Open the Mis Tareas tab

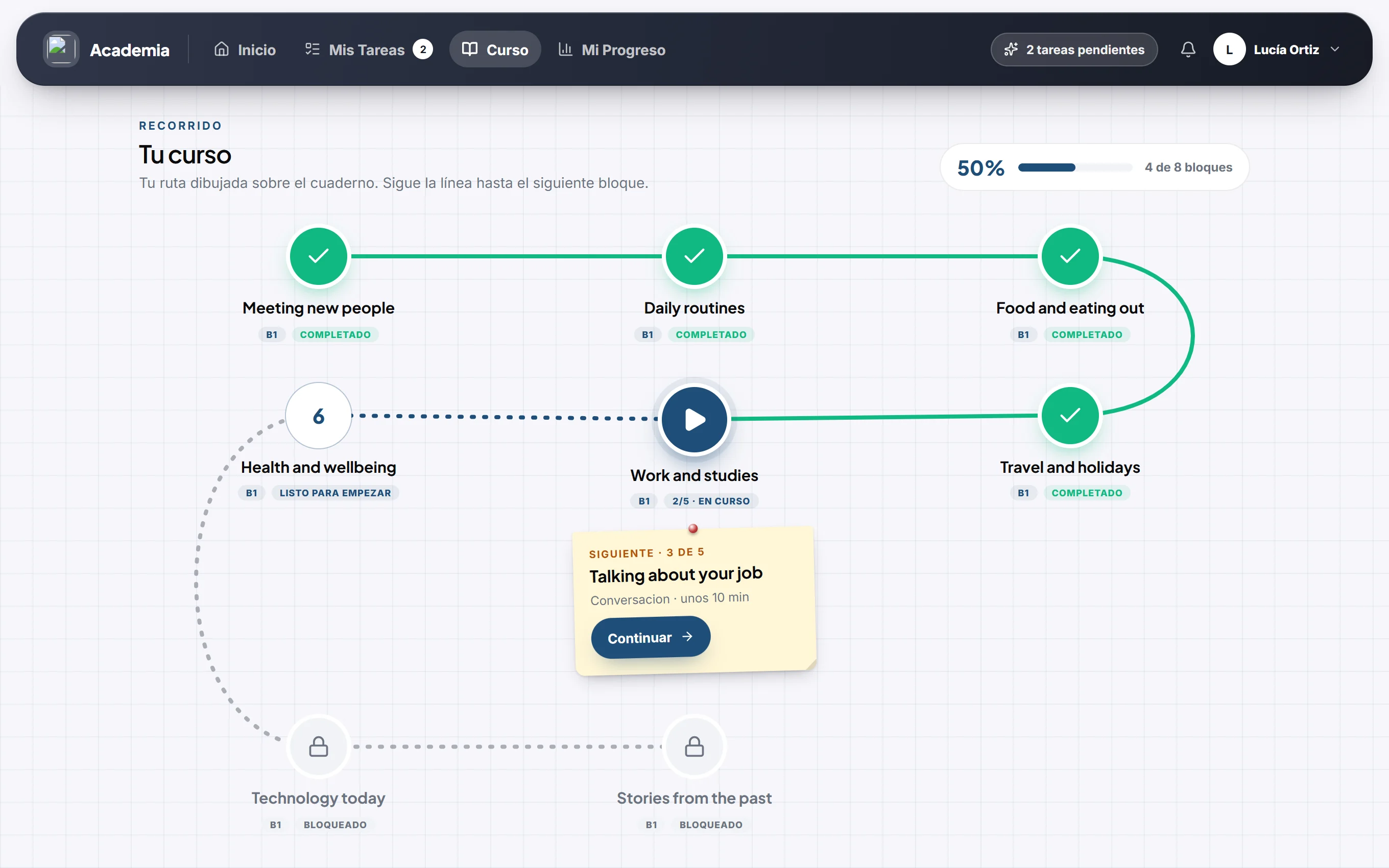coord(369,50)
